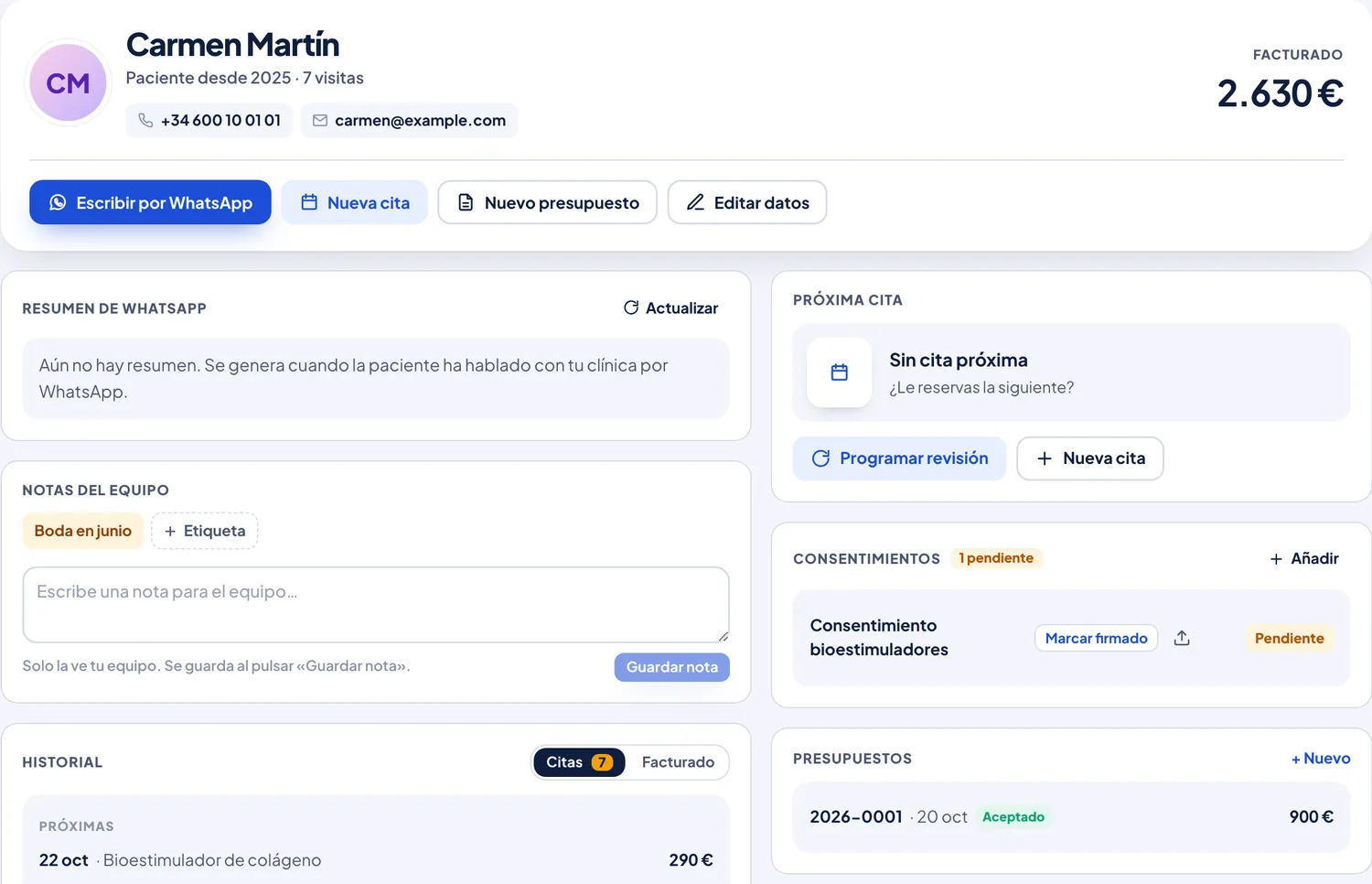The image size is (1372, 884).
Task: Click the email carmen@example.com
Action: point(420,121)
